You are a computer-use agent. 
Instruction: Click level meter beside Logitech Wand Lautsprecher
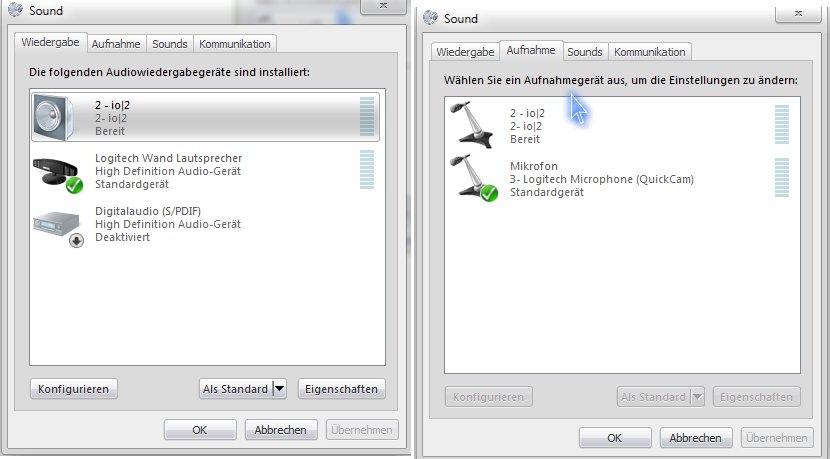point(367,169)
